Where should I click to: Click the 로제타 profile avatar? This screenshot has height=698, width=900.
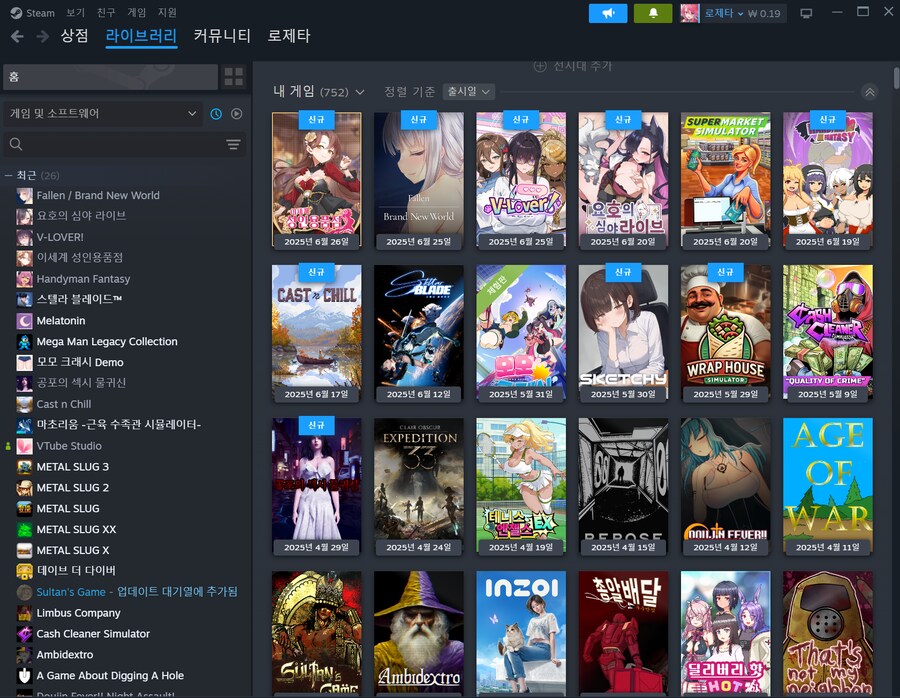tap(689, 13)
